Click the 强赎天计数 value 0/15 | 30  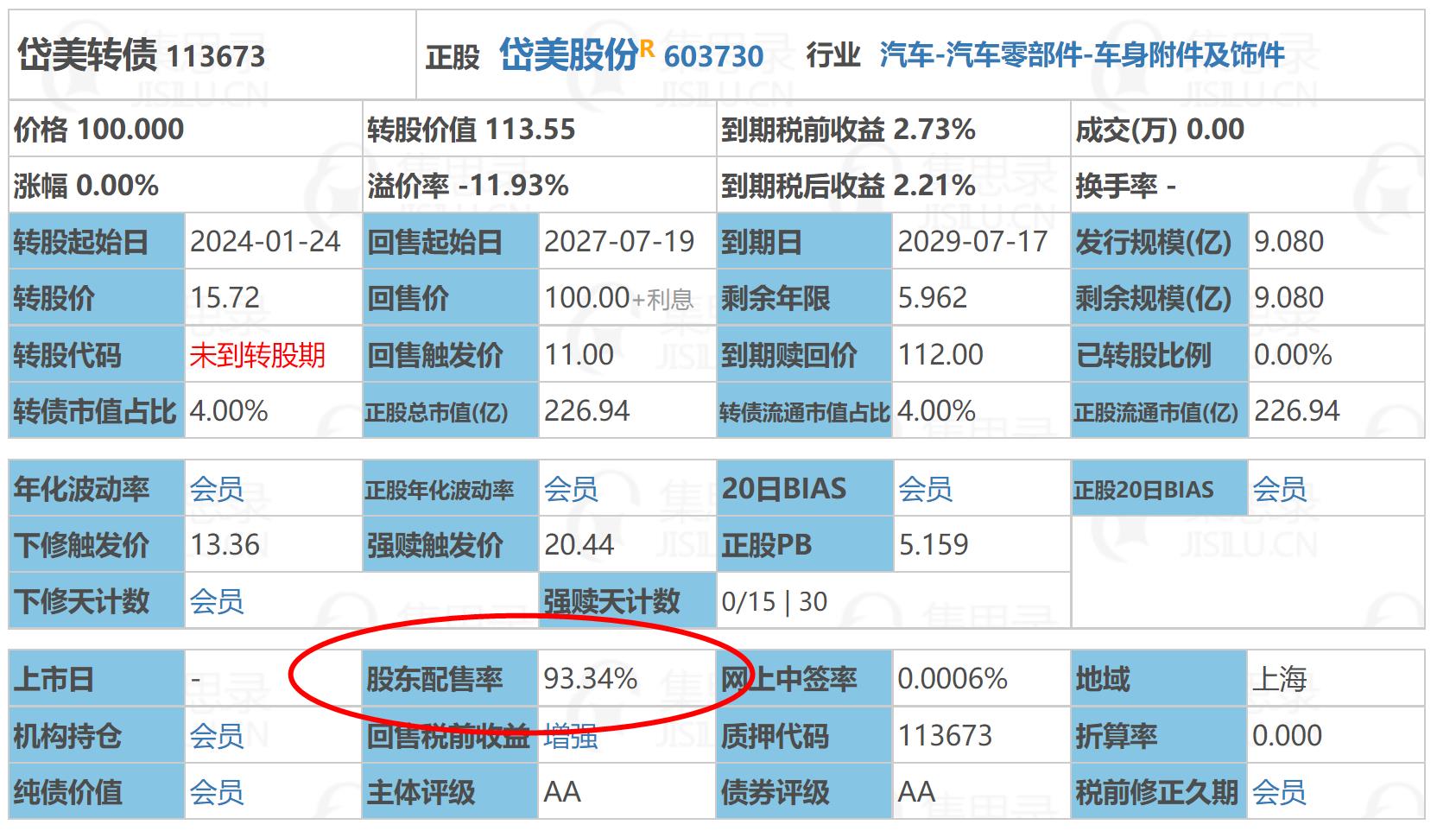click(775, 599)
